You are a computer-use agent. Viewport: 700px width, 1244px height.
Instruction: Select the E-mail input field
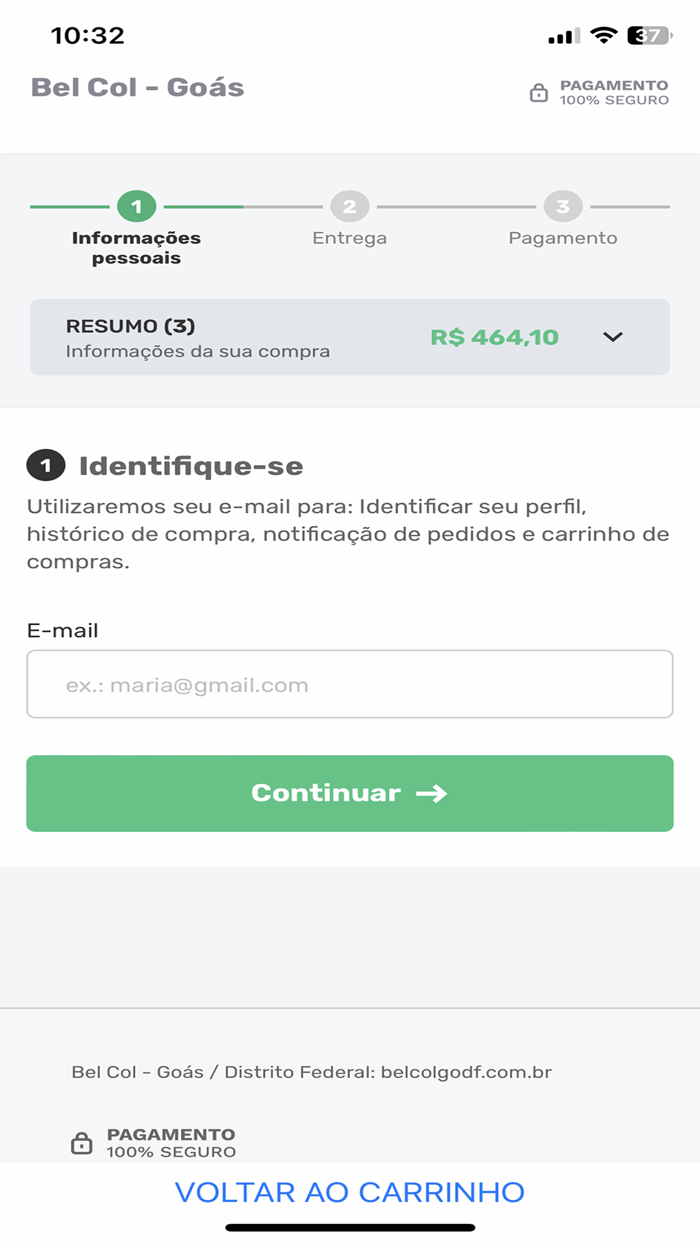coord(350,684)
